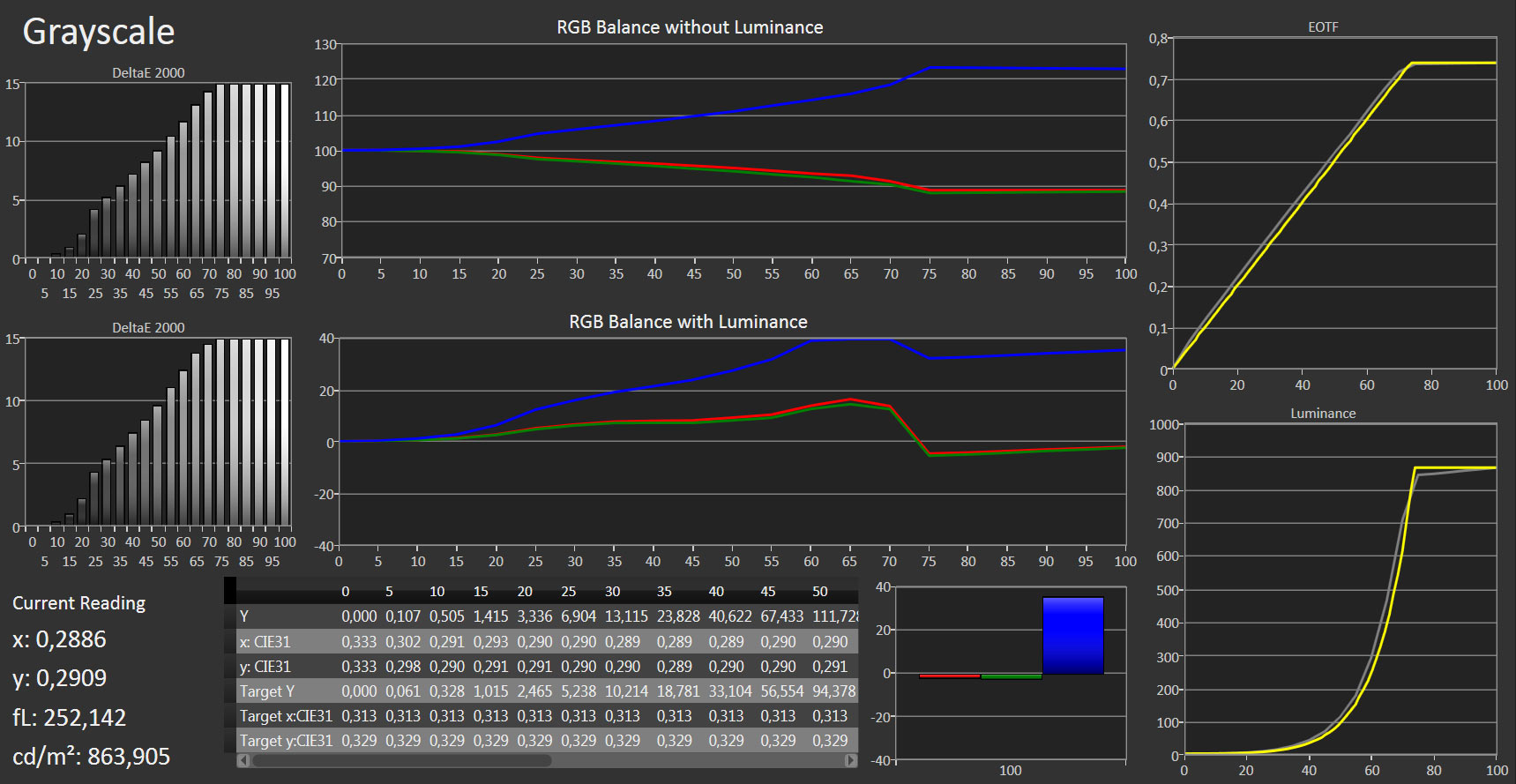Click cell 33,104 in the Target Y row
Image resolution: width=1516 pixels, height=784 pixels.
coord(730,691)
